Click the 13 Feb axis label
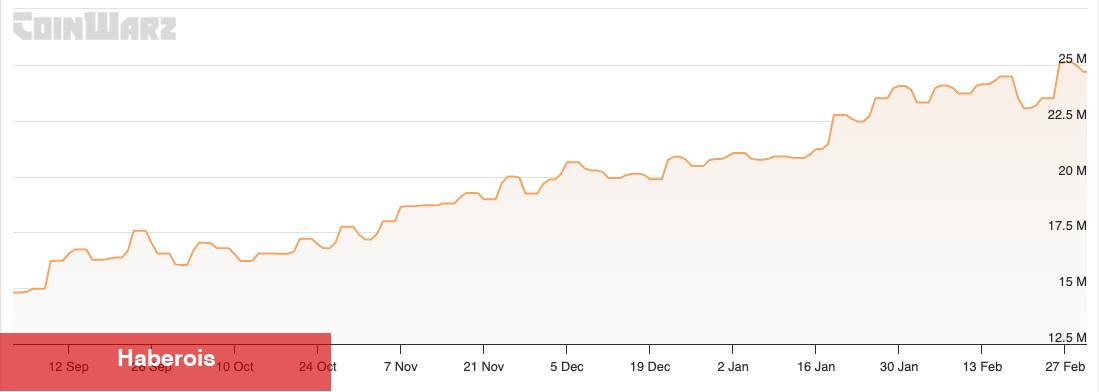Image resolution: width=1099 pixels, height=392 pixels. pos(981,367)
